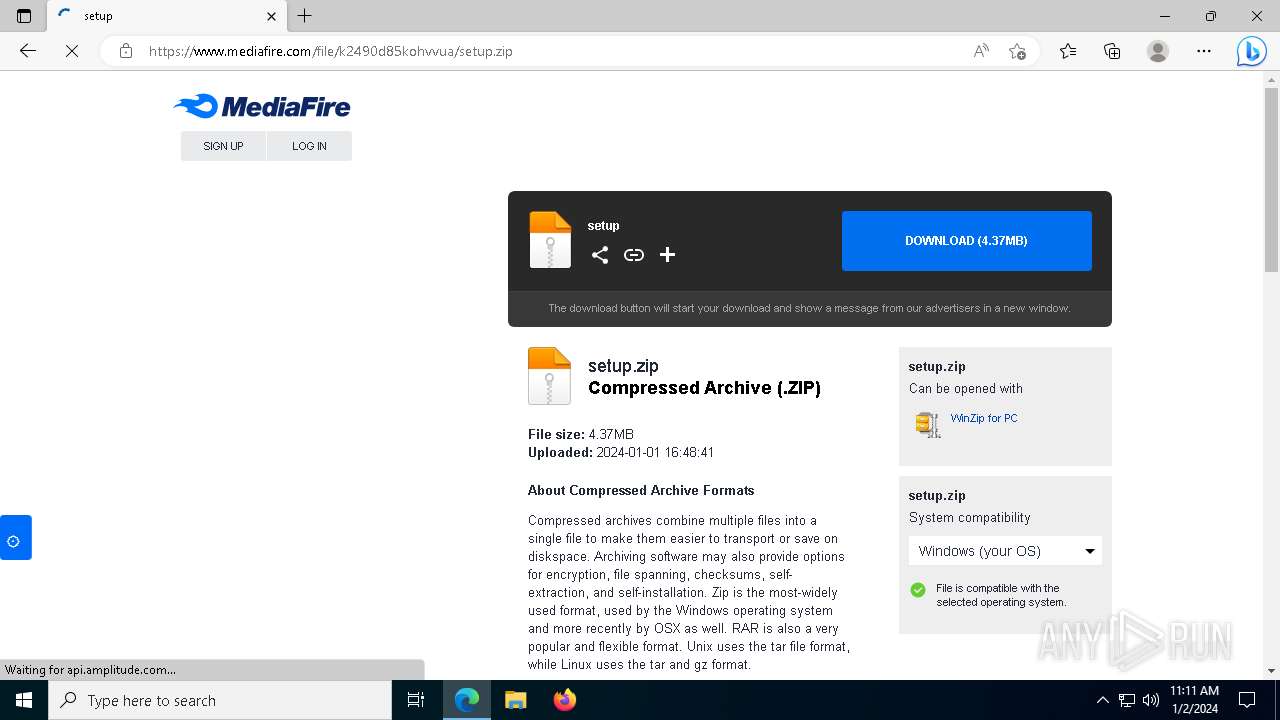Close the setup tab
Viewport: 1280px width, 720px height.
[x=271, y=16]
